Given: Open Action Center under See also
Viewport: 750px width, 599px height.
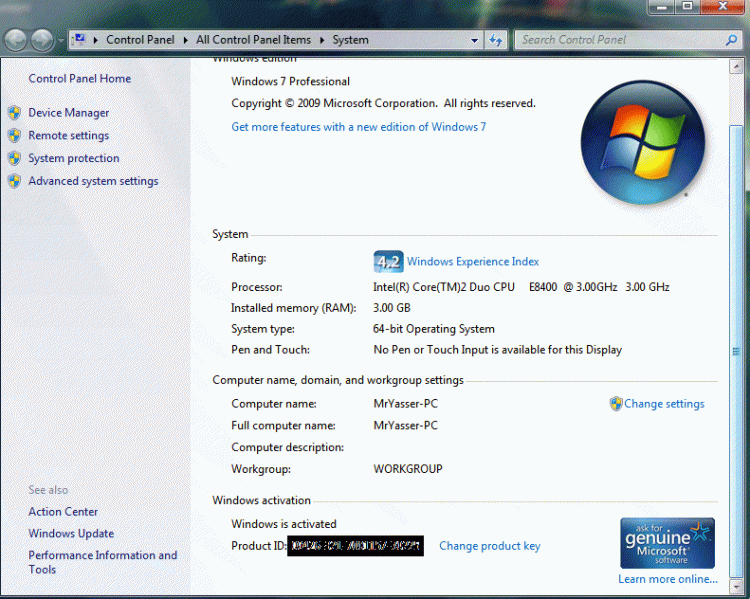Looking at the screenshot, I should (63, 512).
